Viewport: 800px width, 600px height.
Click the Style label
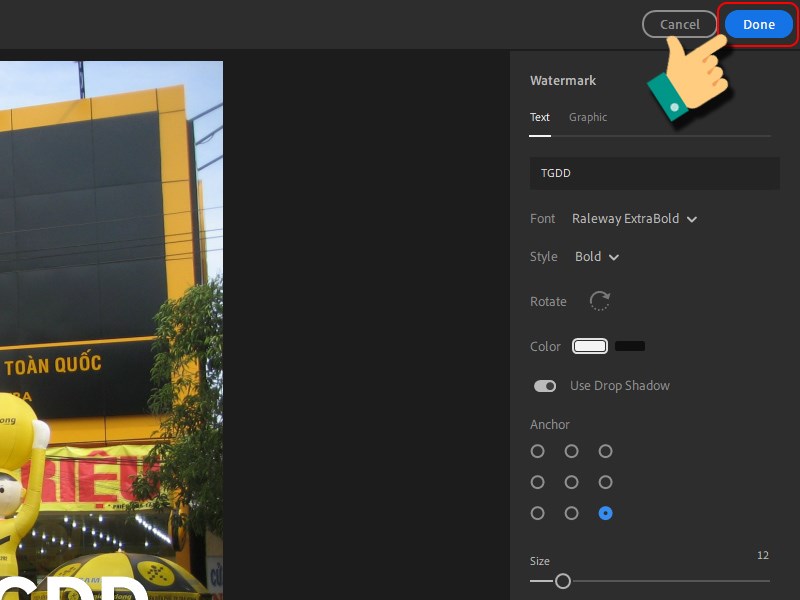pyautogui.click(x=543, y=257)
